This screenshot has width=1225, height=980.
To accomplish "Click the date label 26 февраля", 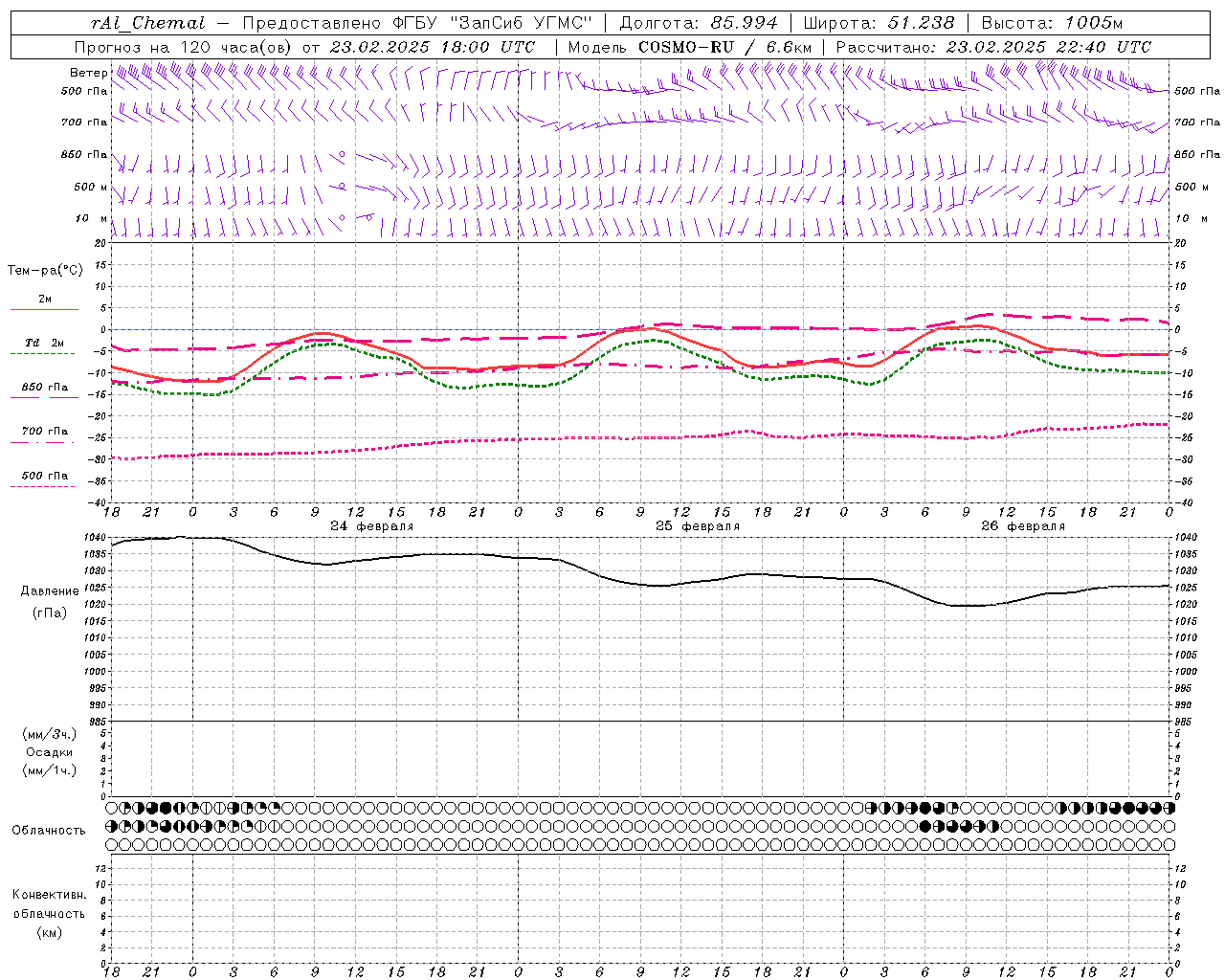I will (x=1023, y=526).
